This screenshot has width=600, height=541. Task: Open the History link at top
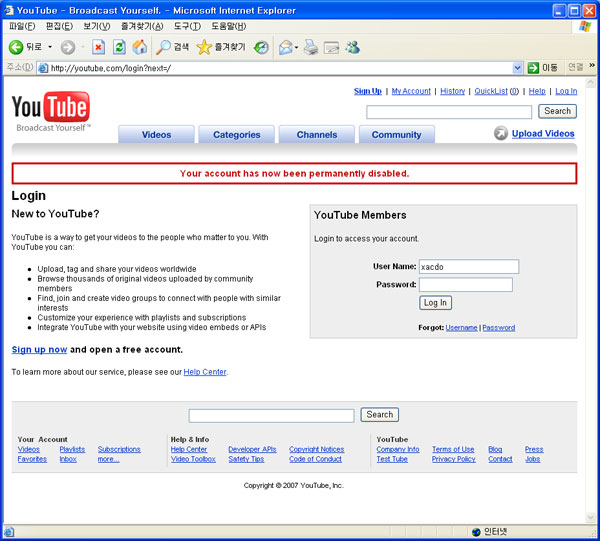[x=452, y=91]
